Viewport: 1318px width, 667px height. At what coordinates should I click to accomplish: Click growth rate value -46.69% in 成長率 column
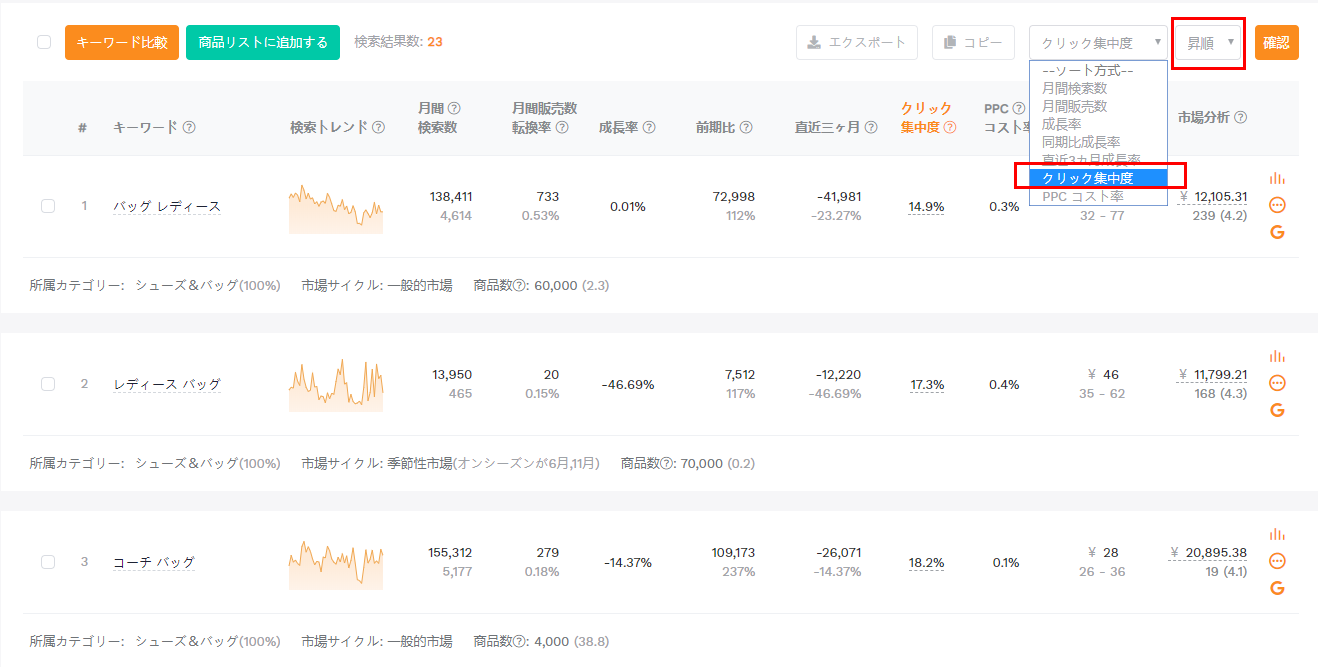628,385
